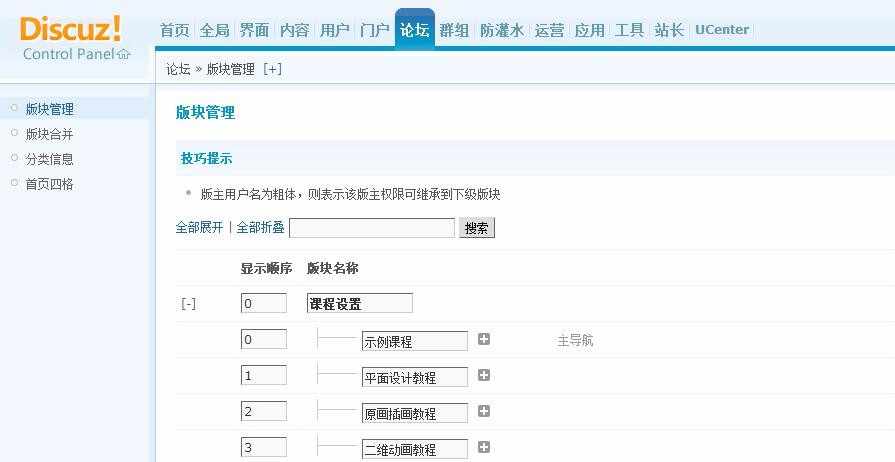Click the 原画插画教程 name field
895x462 pixels.
[x=415, y=413]
